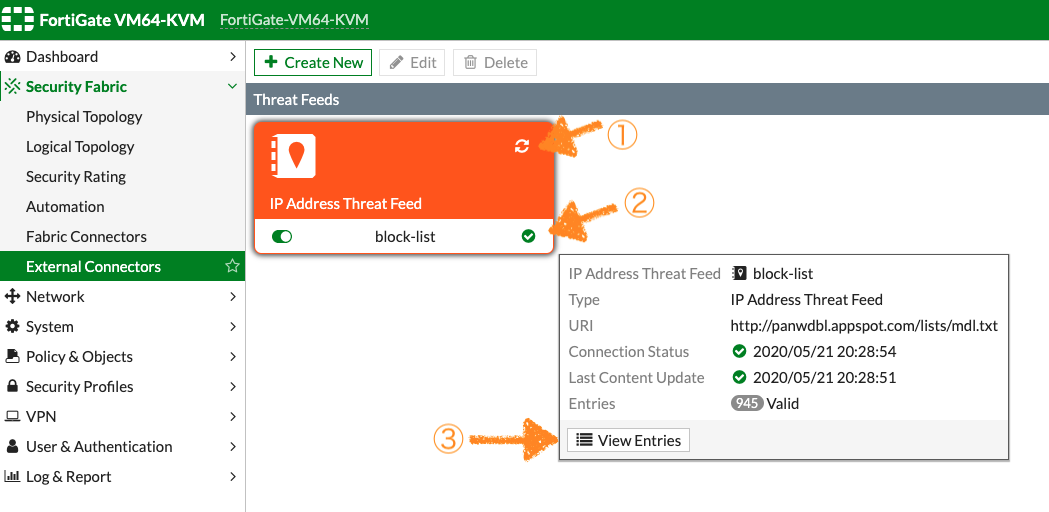This screenshot has height=512, width=1049.
Task: Select the IP Address Threat Feed card
Action: click(404, 187)
